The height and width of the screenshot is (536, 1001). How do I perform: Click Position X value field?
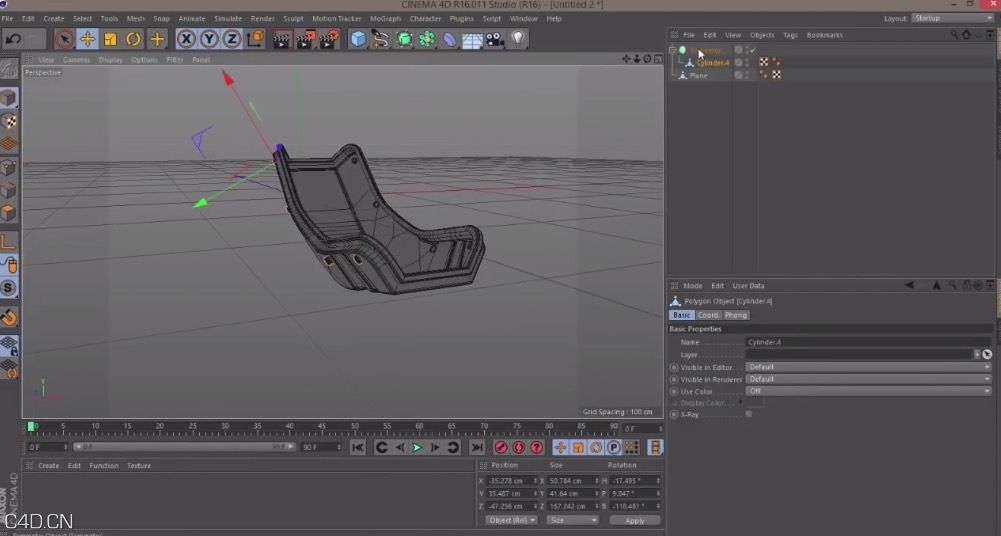click(511, 480)
